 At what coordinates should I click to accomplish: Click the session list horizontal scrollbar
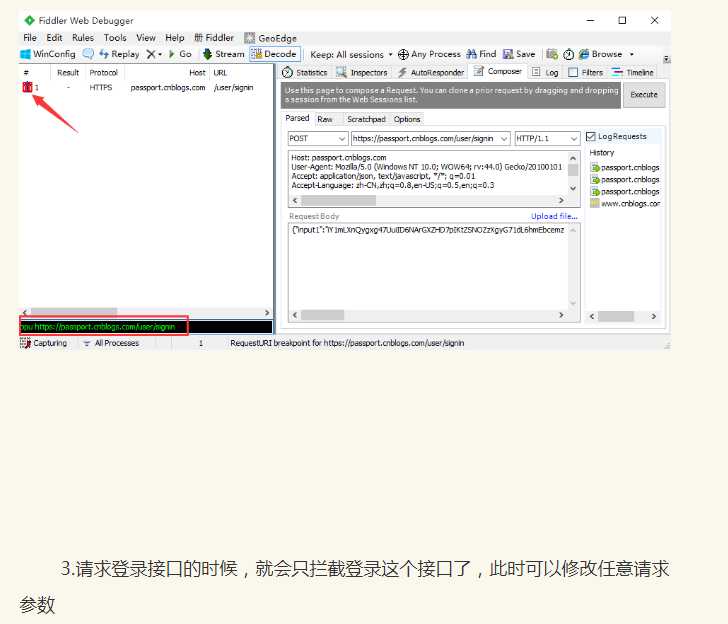[x=146, y=312]
